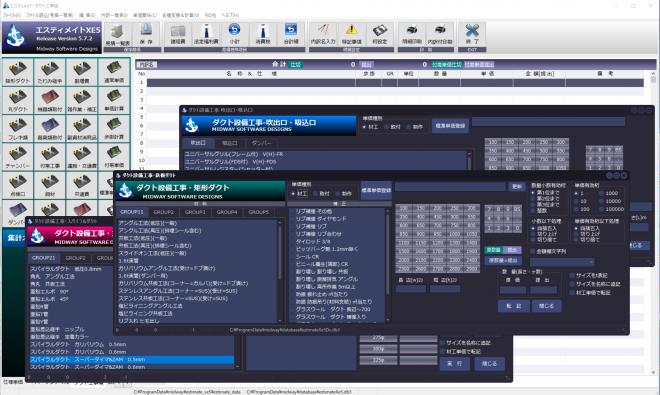
Task: Click the 実行 button in spiral duct window
Action: (455, 363)
